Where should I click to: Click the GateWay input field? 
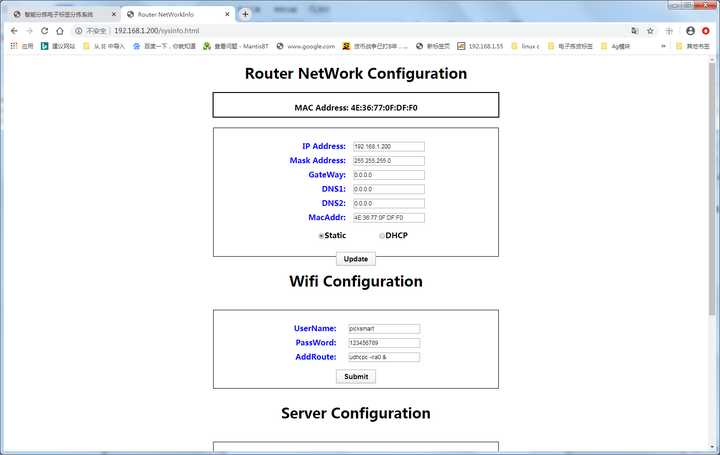point(389,175)
